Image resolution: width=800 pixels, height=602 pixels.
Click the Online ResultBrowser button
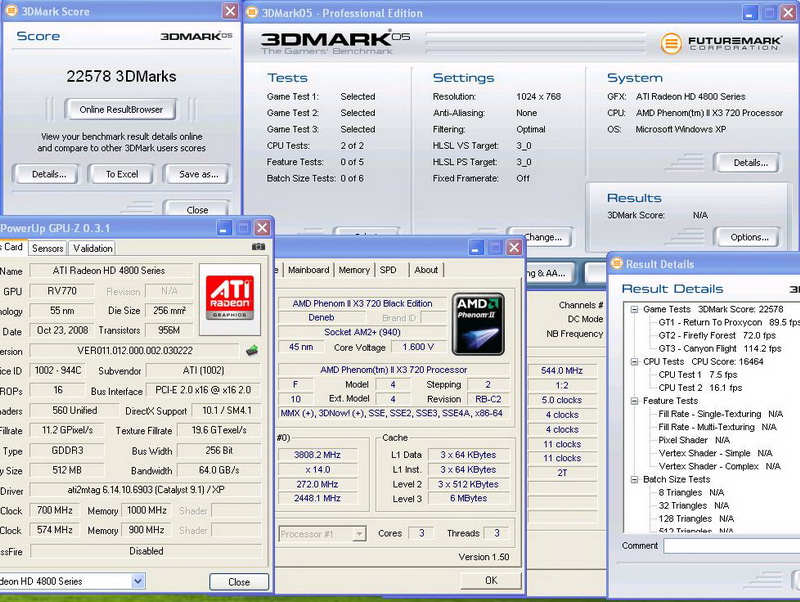pos(121,109)
